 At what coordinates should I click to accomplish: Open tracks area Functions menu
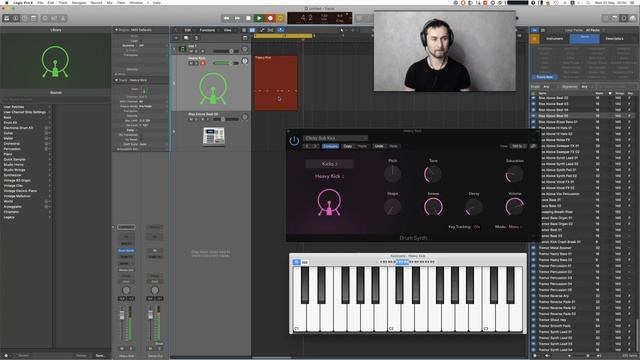point(207,30)
